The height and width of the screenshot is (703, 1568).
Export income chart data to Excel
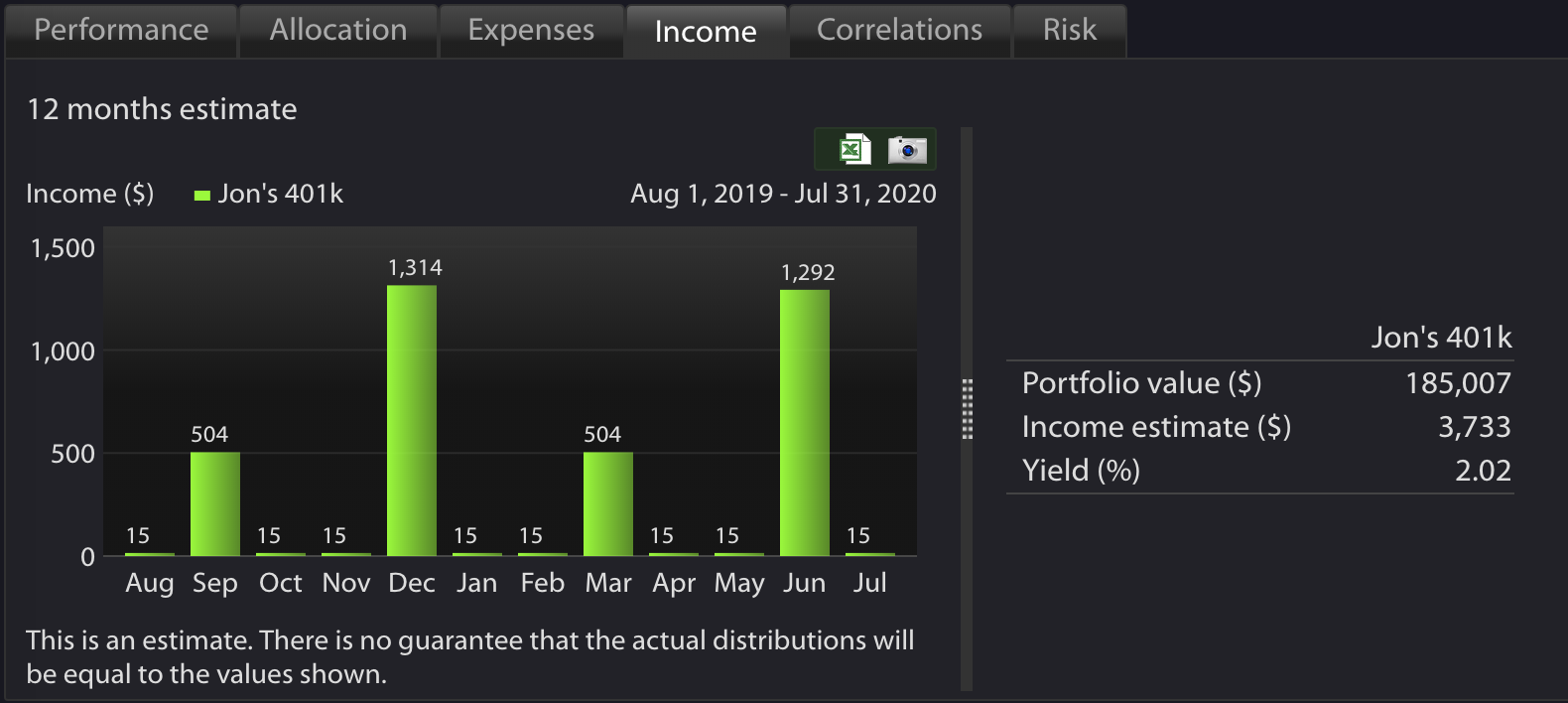[x=854, y=149]
